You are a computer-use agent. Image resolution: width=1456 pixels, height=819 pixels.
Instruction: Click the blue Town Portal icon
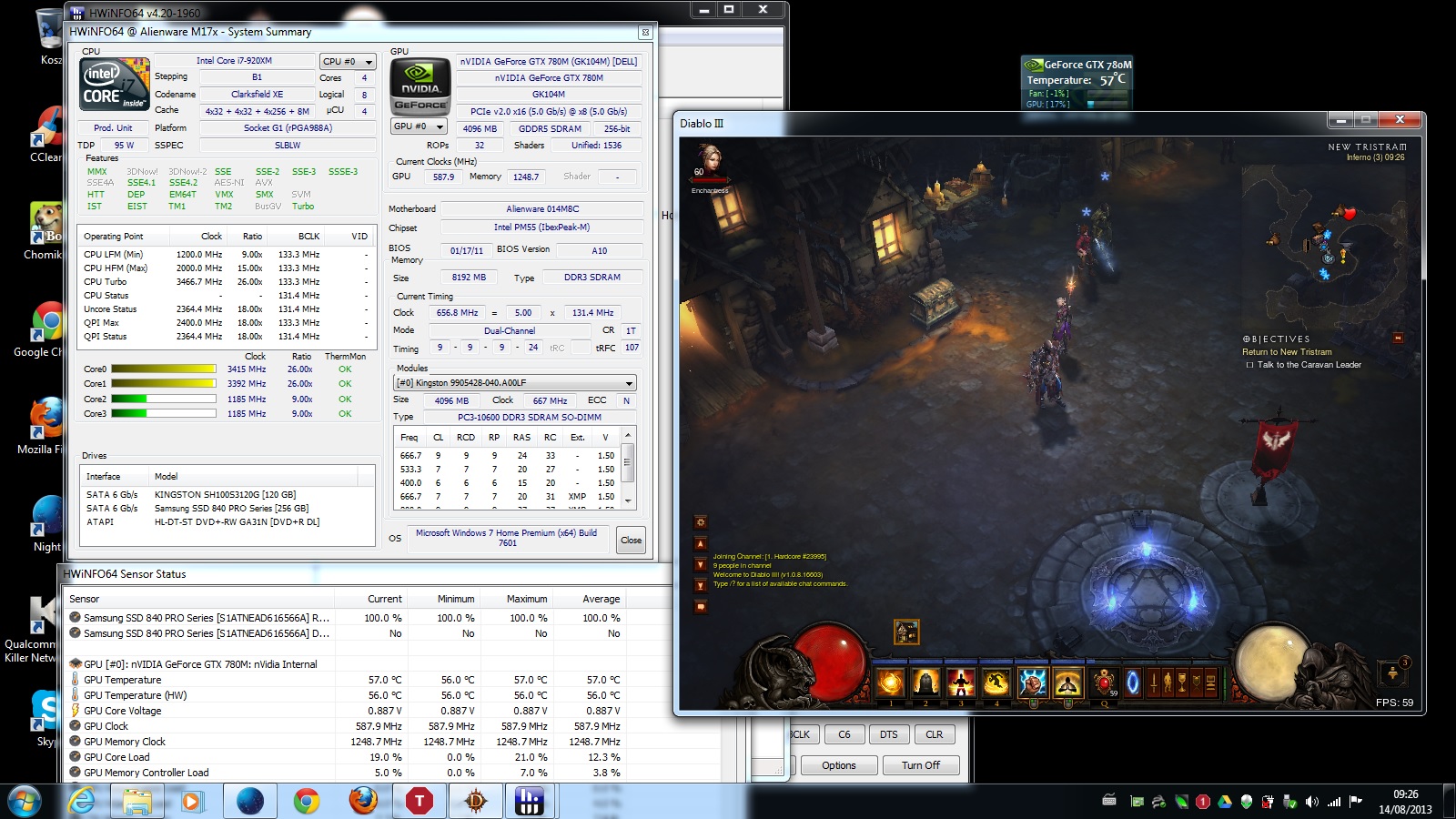pyautogui.click(x=1133, y=682)
